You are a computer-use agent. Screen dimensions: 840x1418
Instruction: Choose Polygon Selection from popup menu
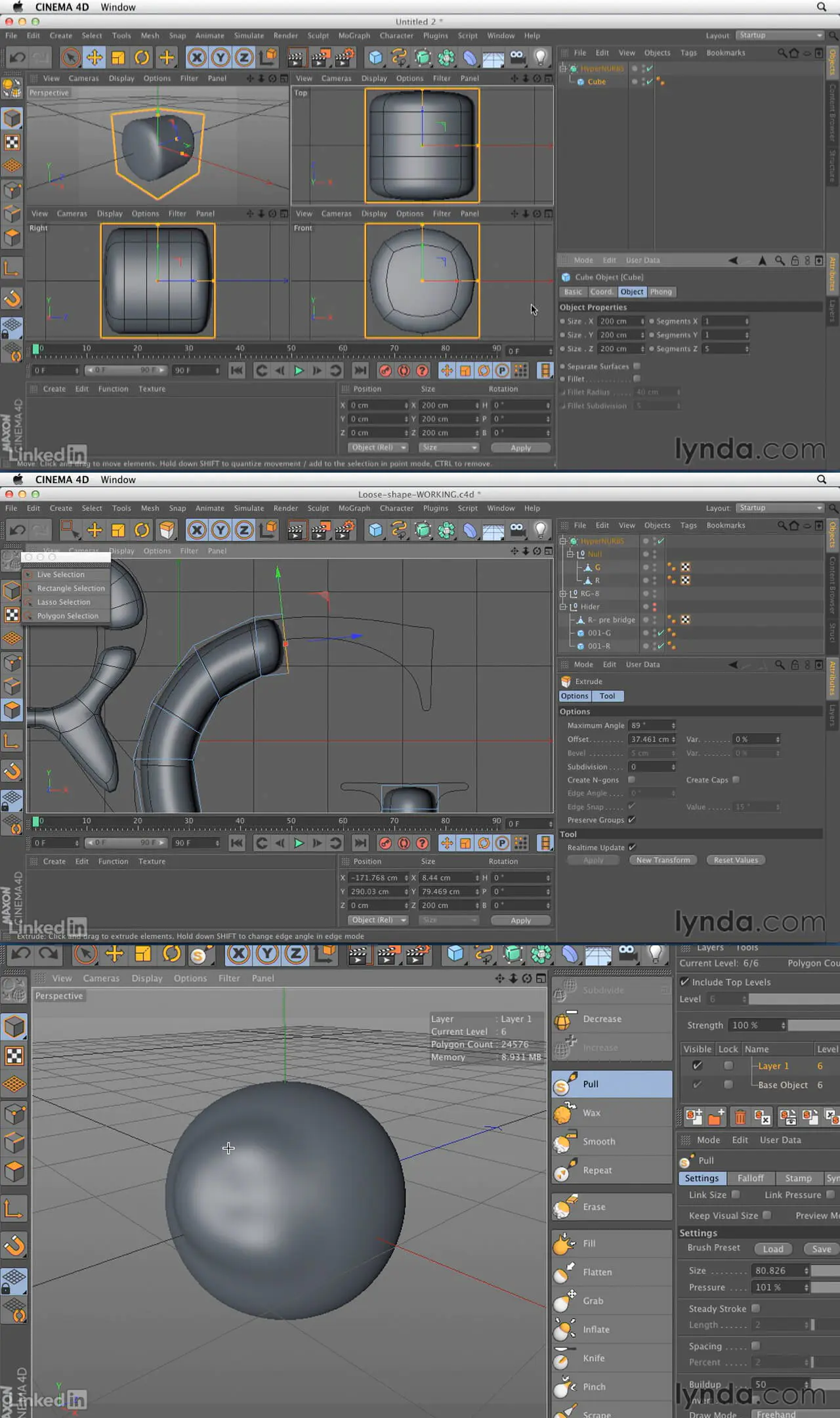pos(68,616)
